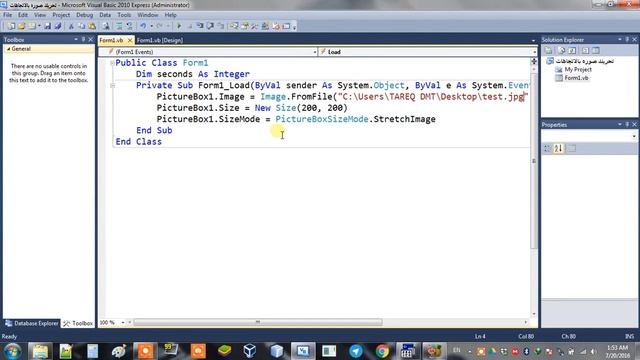The height and width of the screenshot is (360, 640).
Task: Click the Undo toolbar icon
Action: tap(143, 26)
